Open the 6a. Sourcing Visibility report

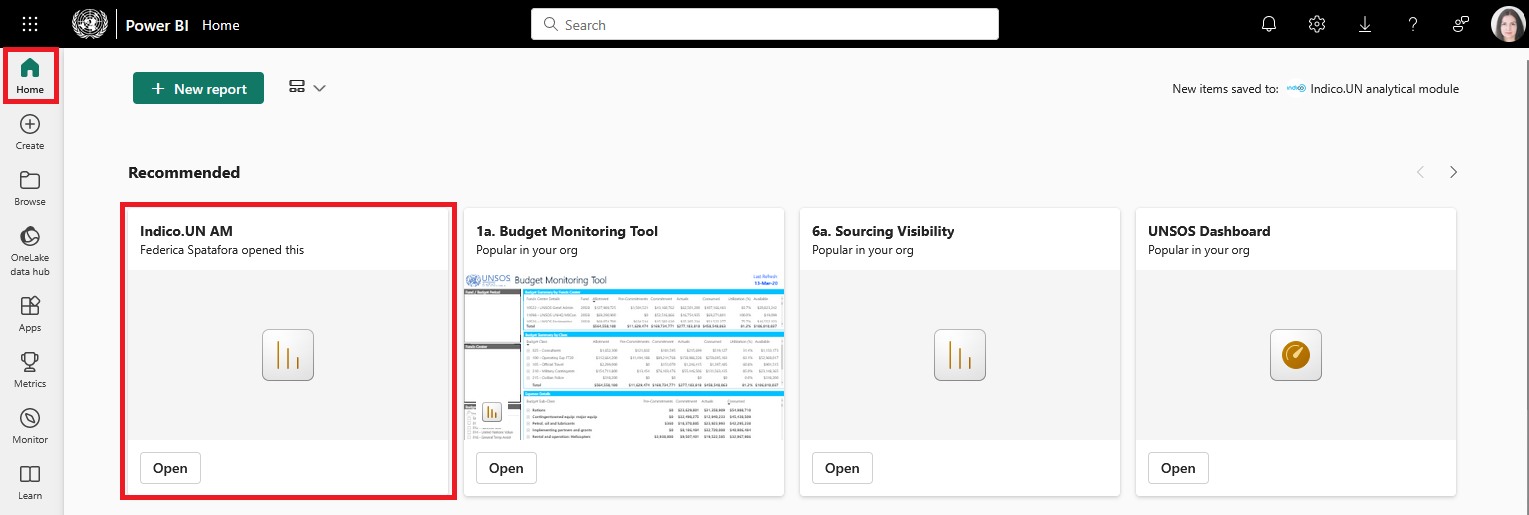pos(842,468)
